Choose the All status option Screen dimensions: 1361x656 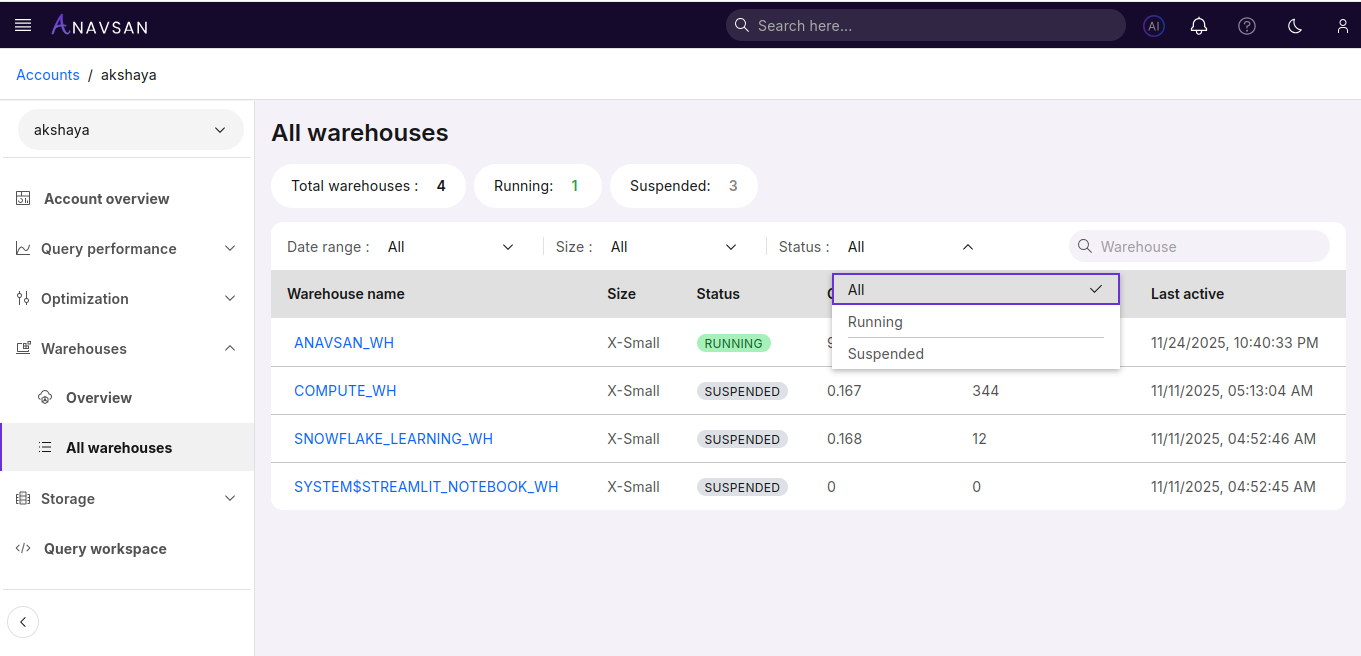pyautogui.click(x=975, y=290)
